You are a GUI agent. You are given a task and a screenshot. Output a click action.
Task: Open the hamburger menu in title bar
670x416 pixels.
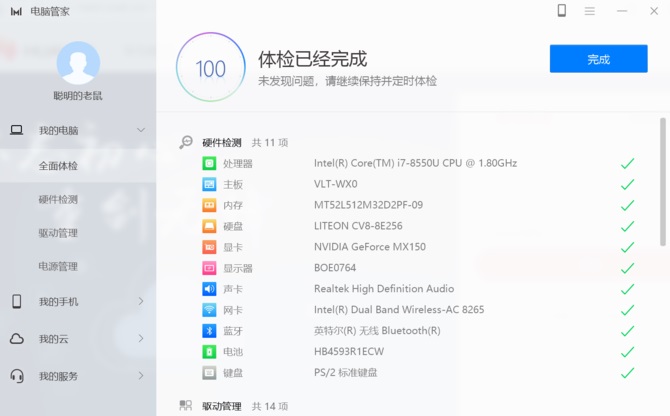click(590, 10)
